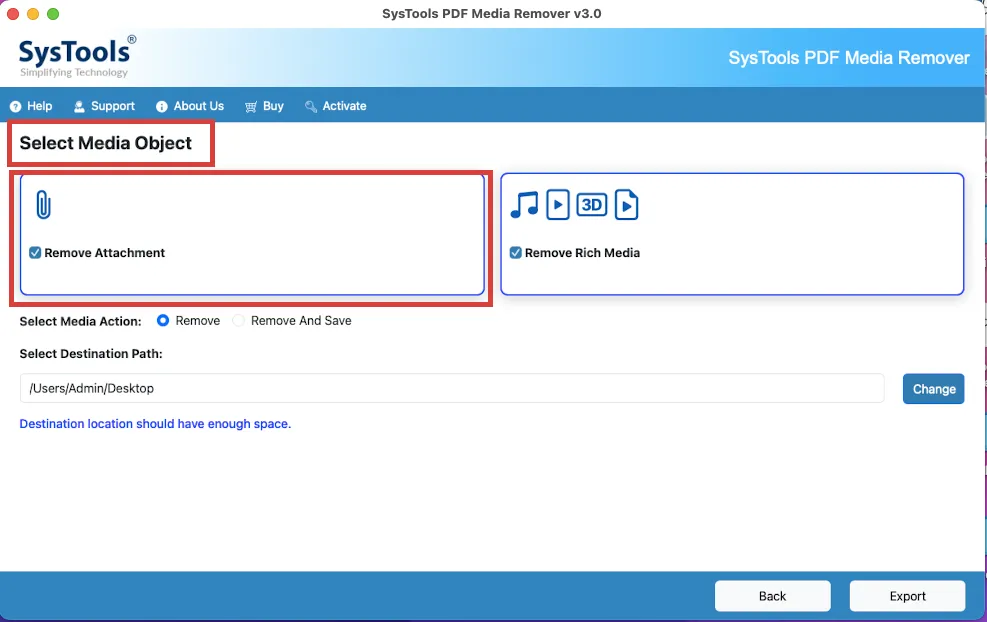The width and height of the screenshot is (987, 622).
Task: Click the 'Select Destination Path:' label
Action: coord(91,354)
